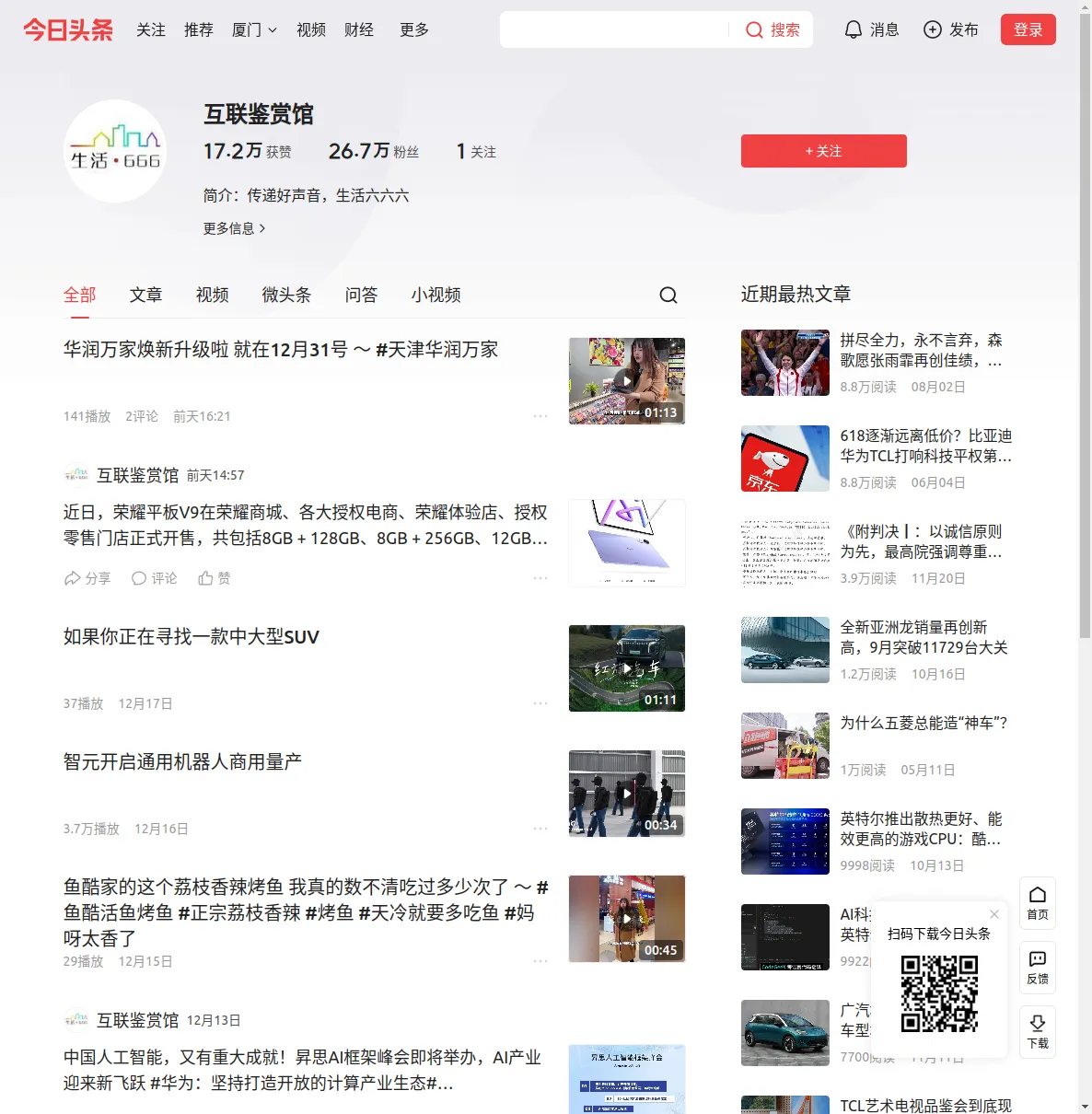
Task: Open post title 智元开启通用机器人商用量产
Action: point(182,762)
